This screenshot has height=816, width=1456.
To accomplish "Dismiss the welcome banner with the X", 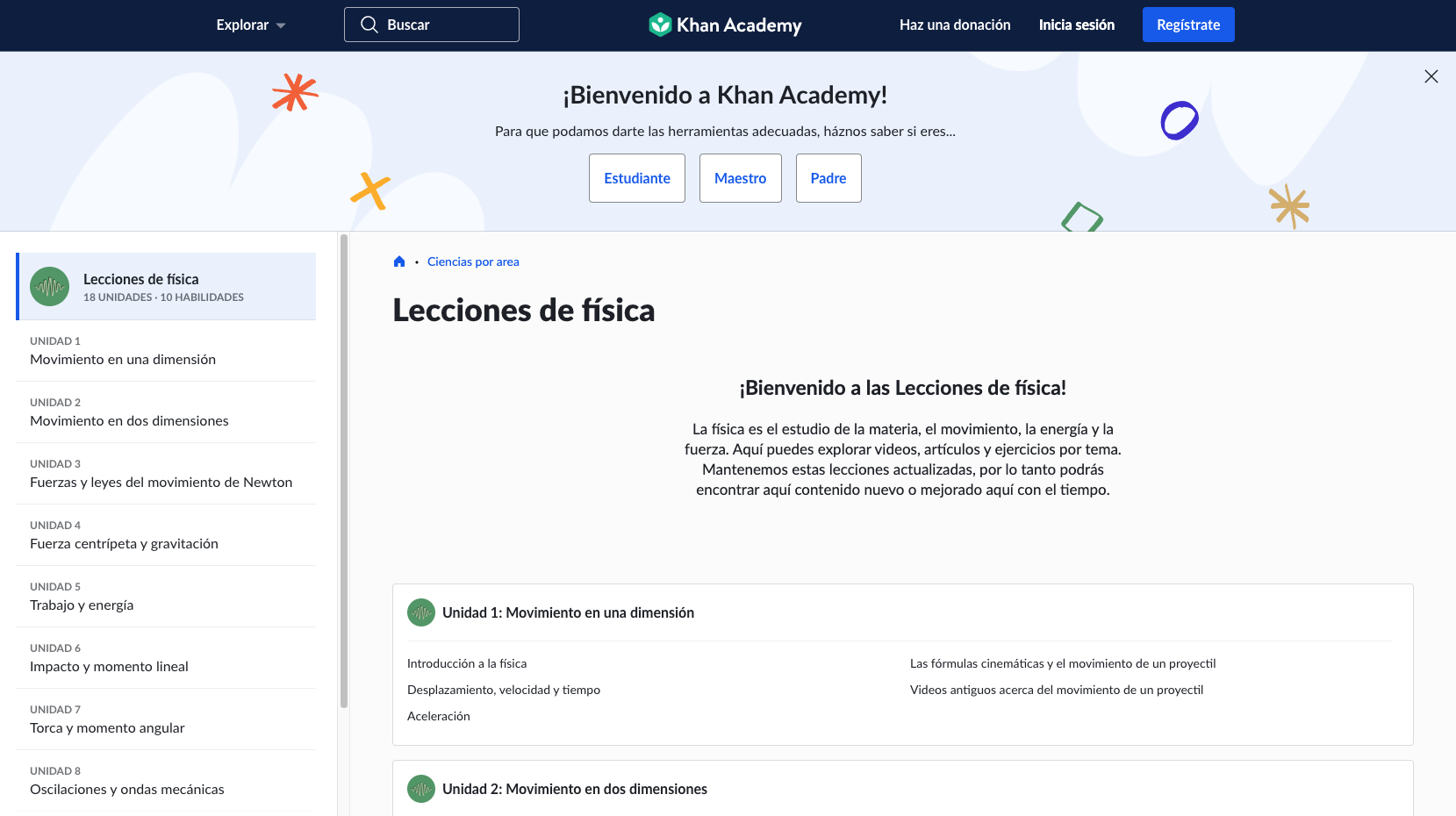I will point(1431,76).
